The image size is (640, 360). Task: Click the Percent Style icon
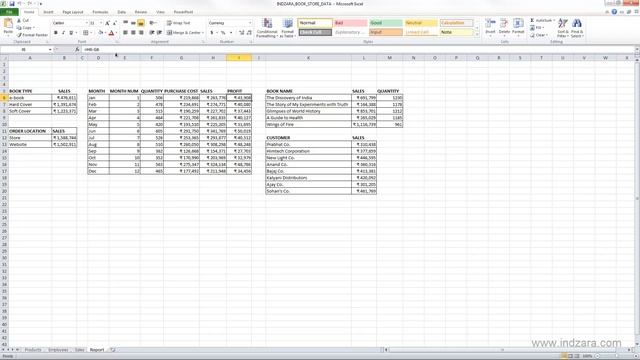tap(223, 33)
